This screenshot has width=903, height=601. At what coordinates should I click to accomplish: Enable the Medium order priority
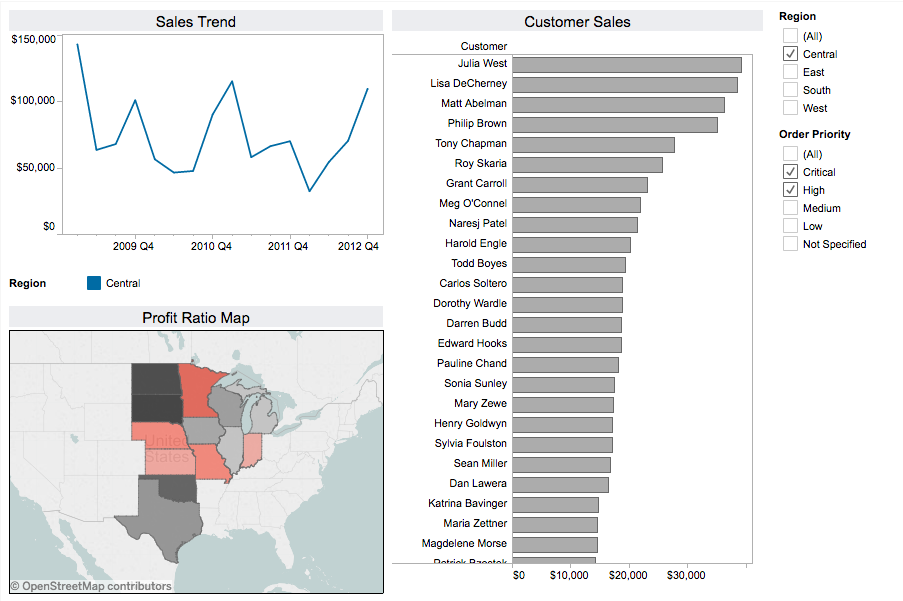(789, 207)
